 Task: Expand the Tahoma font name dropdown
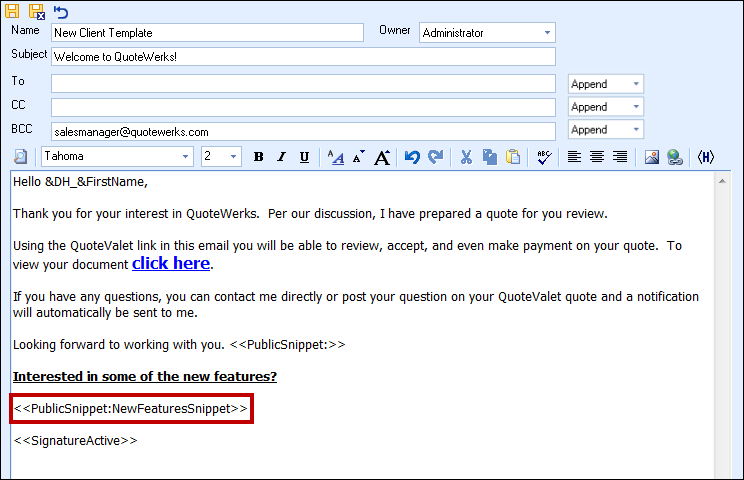click(x=186, y=157)
